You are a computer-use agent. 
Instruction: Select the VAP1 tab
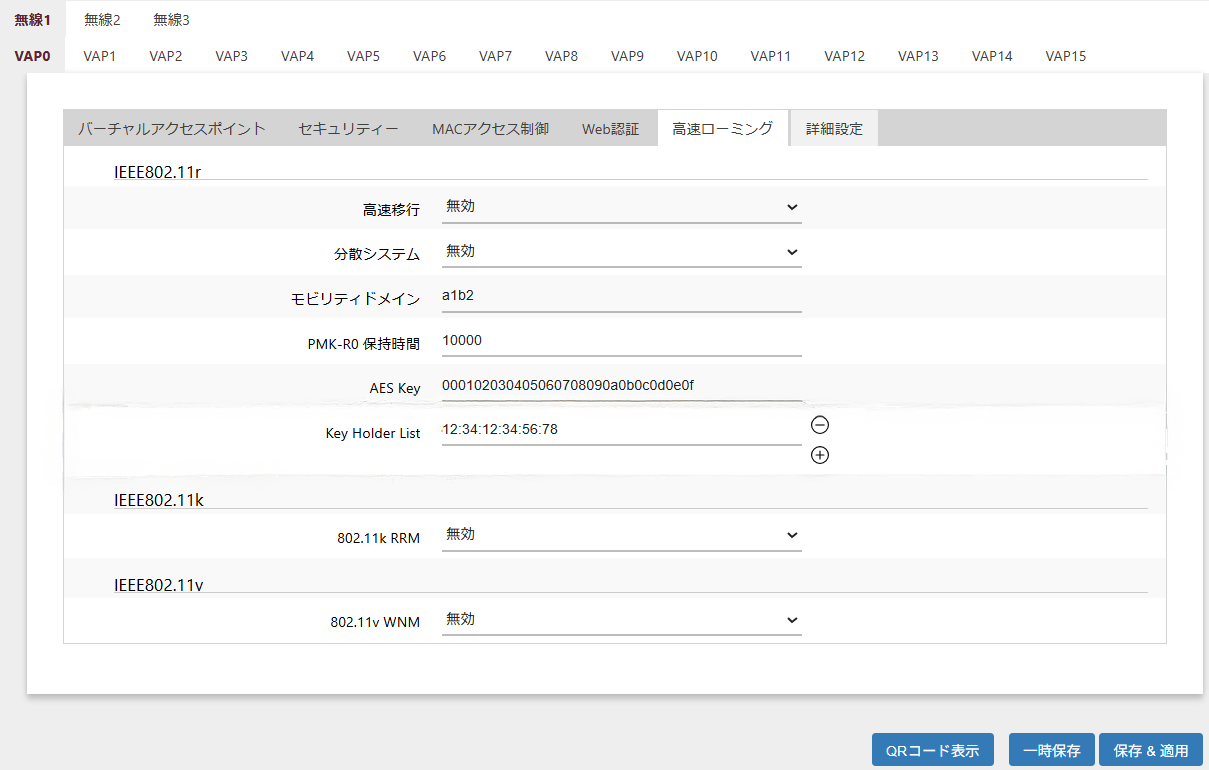click(x=100, y=56)
